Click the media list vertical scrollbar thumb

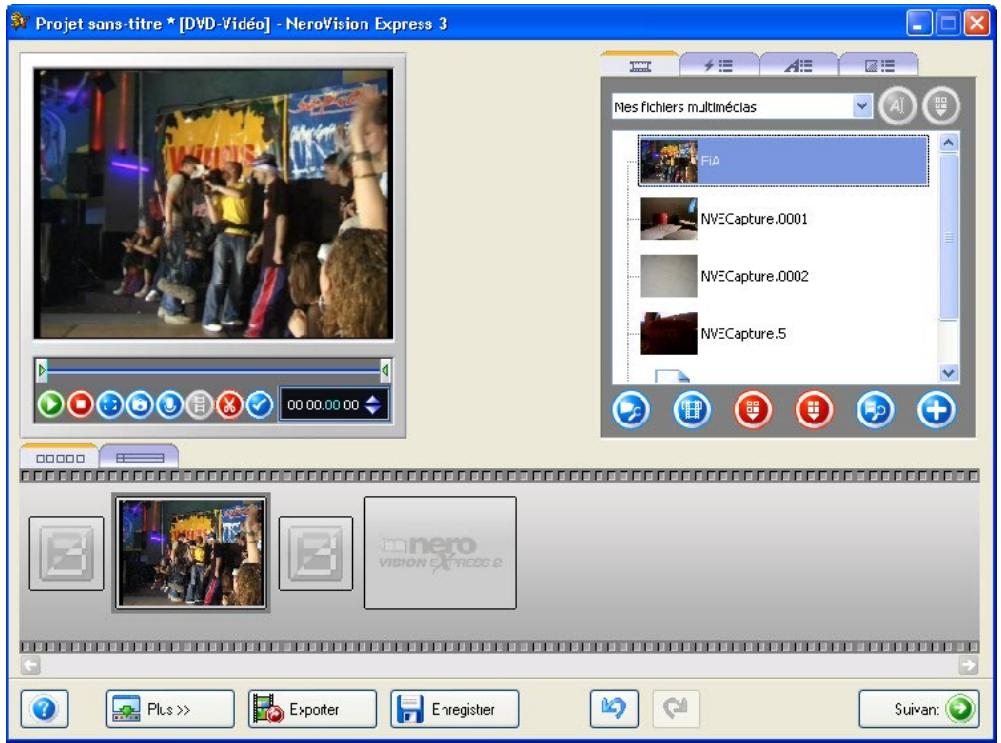tap(949, 236)
